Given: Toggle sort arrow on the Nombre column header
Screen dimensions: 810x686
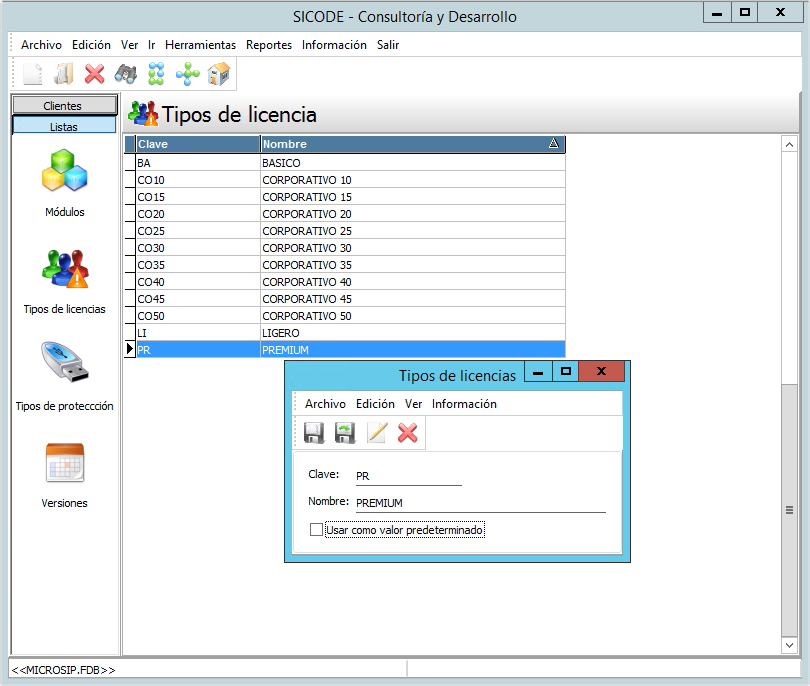Looking at the screenshot, I should coord(554,144).
